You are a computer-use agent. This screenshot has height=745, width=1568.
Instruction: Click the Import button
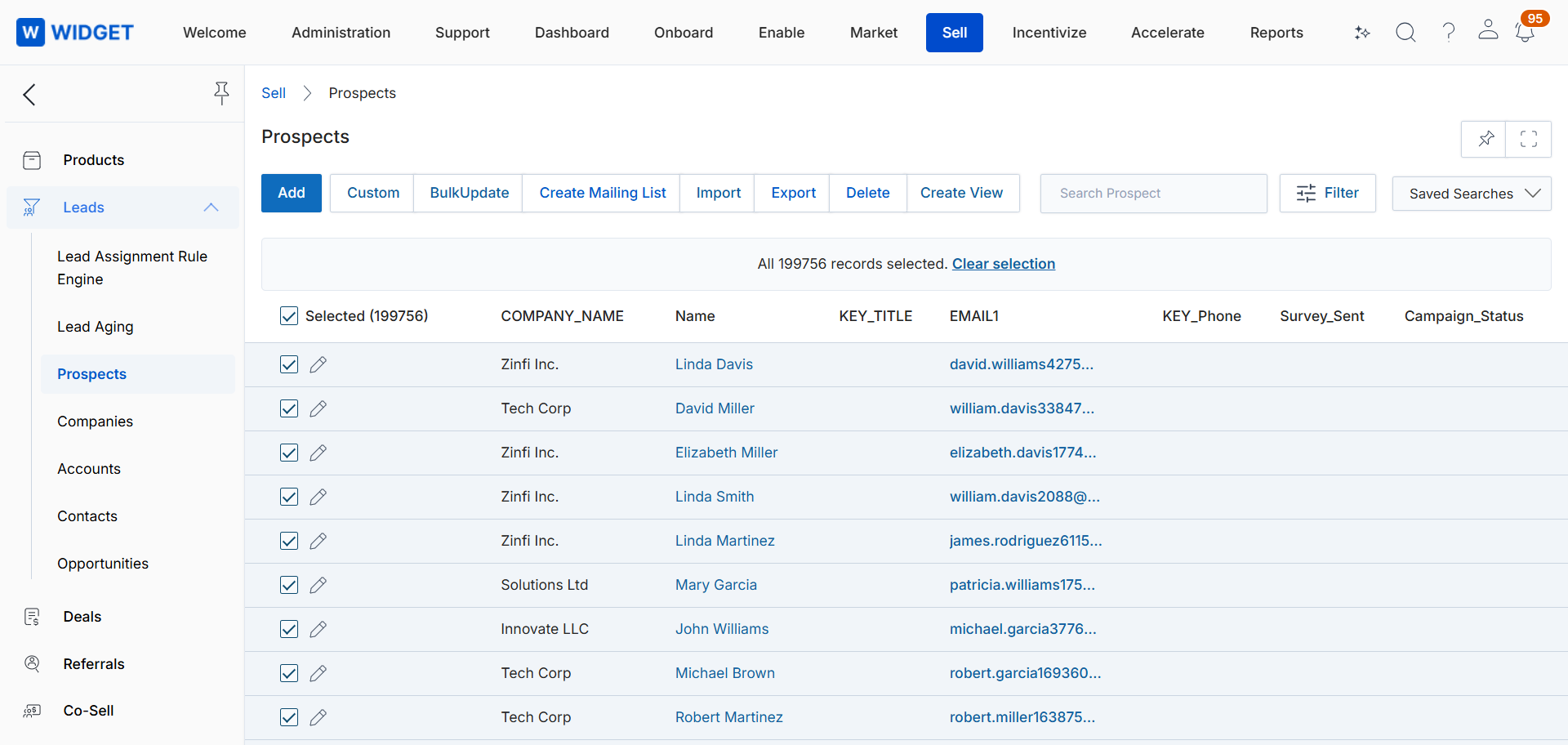pyautogui.click(x=719, y=193)
